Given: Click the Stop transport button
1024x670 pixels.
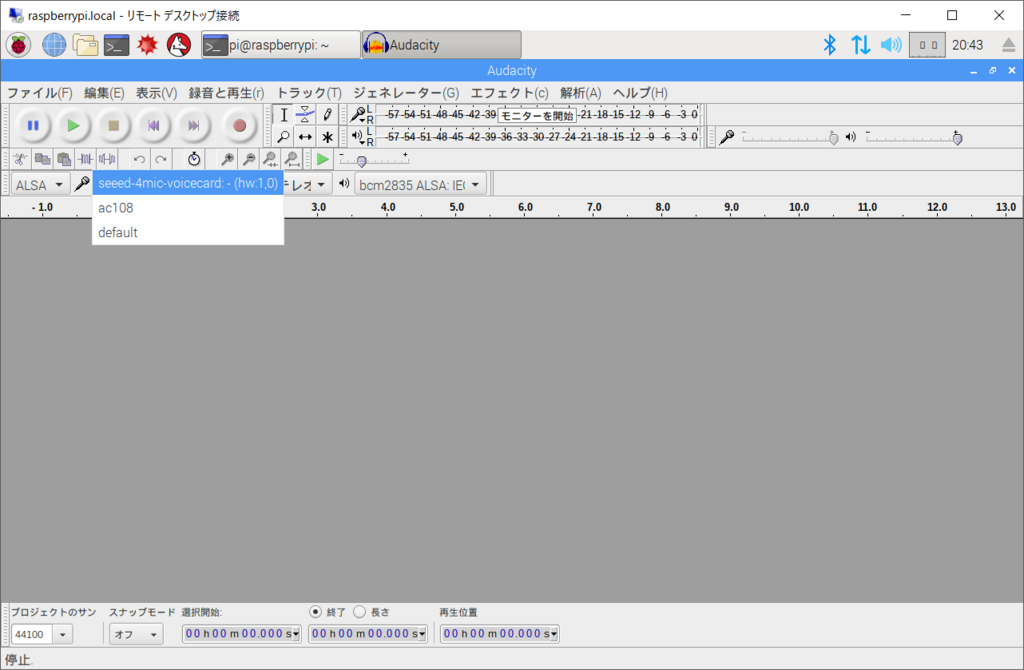Looking at the screenshot, I should (114, 125).
